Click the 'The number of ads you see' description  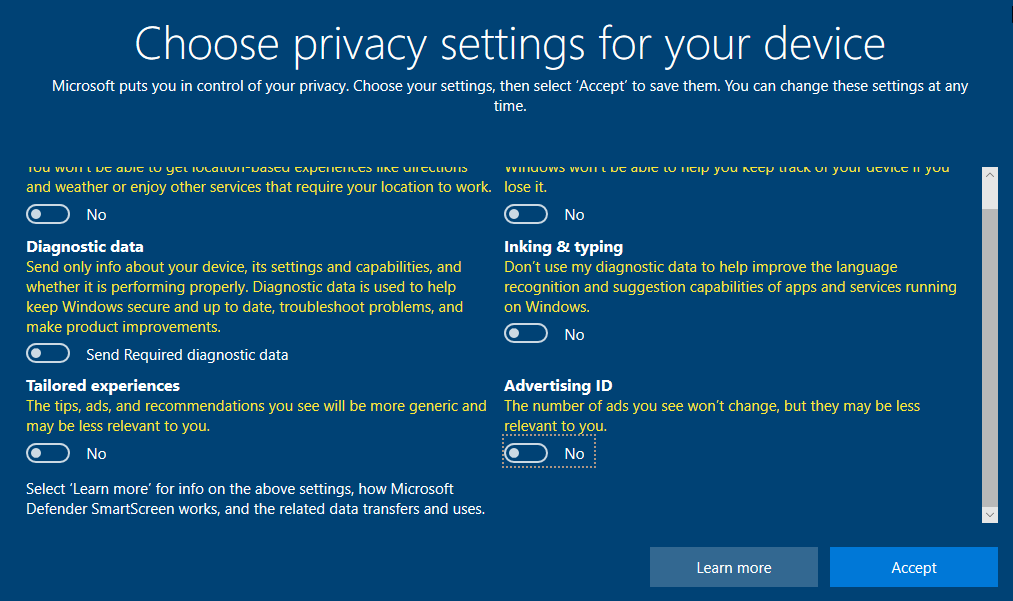coord(712,416)
